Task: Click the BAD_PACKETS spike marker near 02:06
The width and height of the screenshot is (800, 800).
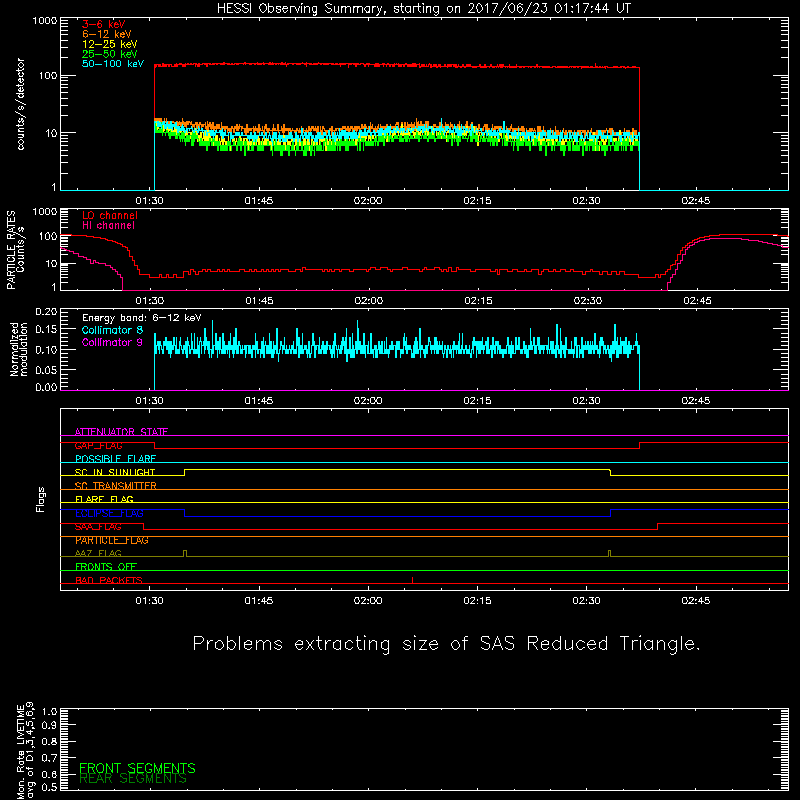Action: (412, 580)
